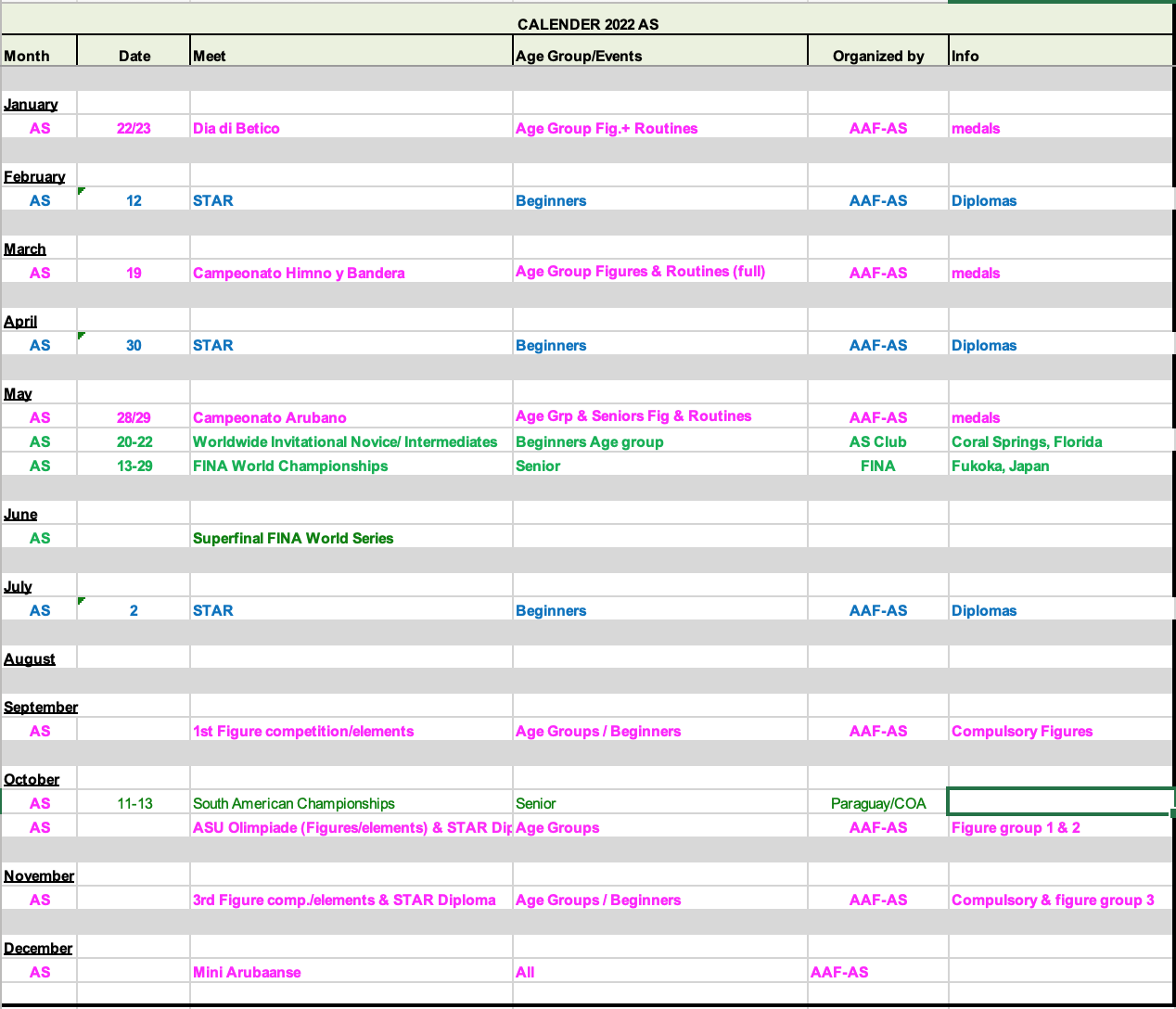
Task: Select the "Campeonato Himno y Bandera" cell
Action: [299, 273]
